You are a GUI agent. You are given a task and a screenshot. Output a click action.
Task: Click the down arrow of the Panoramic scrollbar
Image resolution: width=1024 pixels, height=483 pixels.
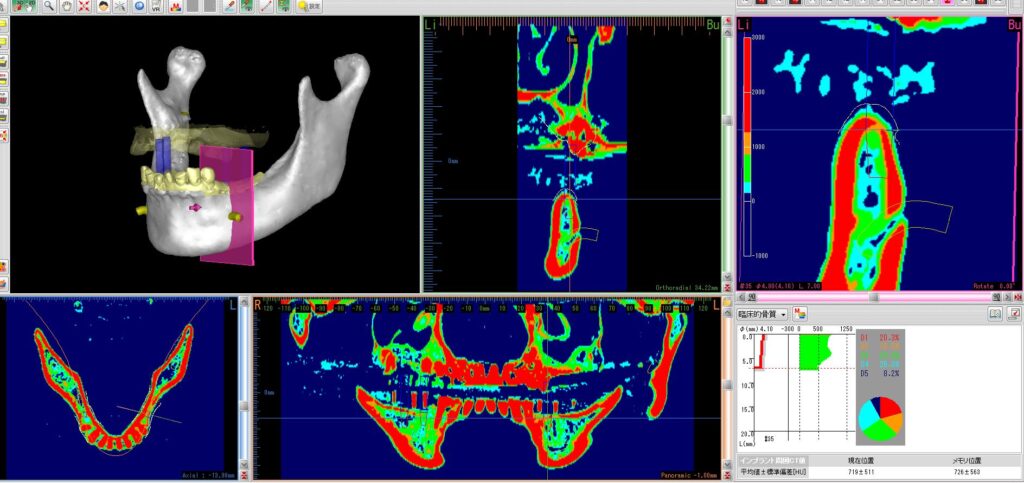pyautogui.click(x=727, y=465)
